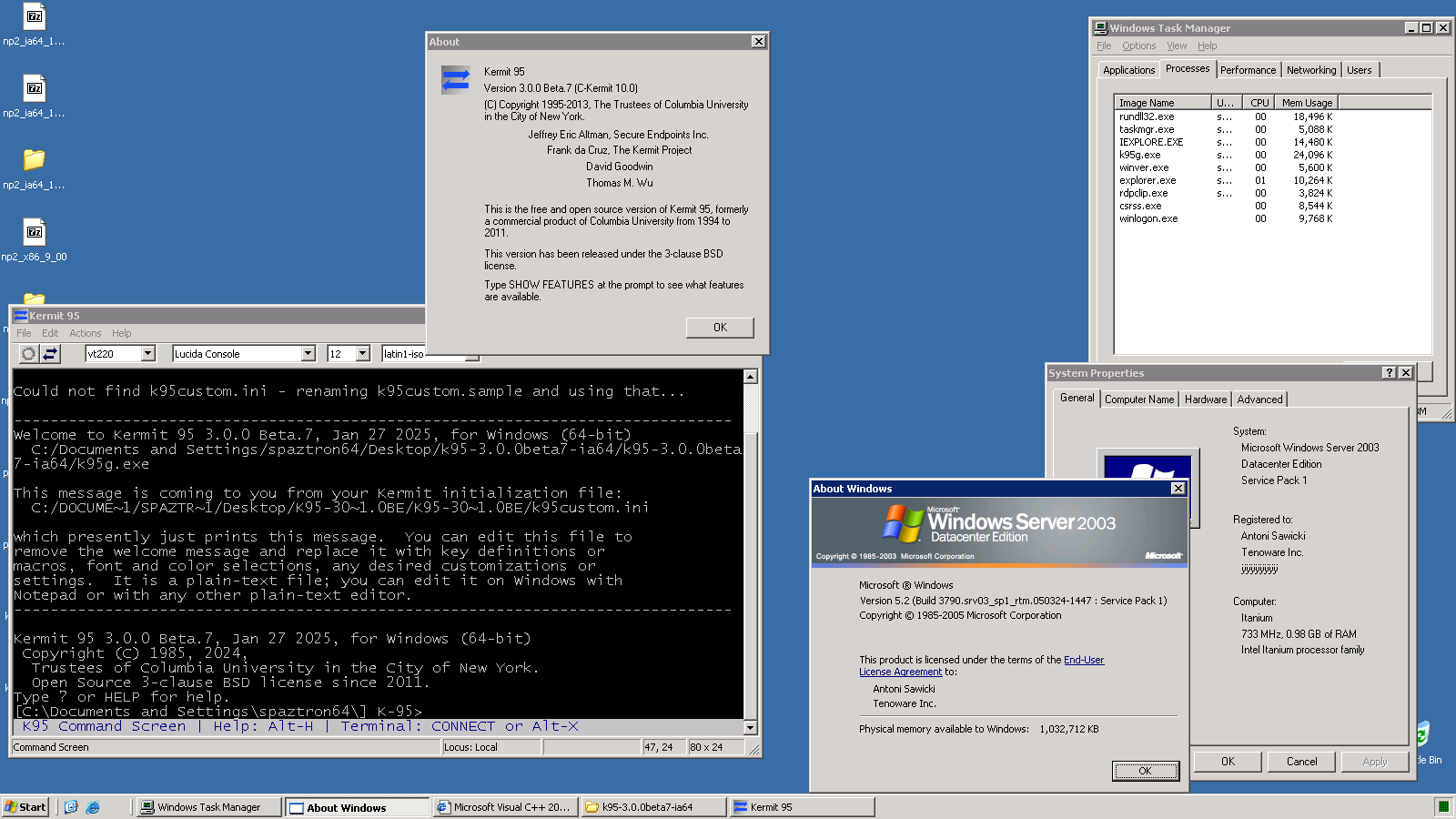Select the IEXPLORE.EXE process row

[x=1225, y=142]
